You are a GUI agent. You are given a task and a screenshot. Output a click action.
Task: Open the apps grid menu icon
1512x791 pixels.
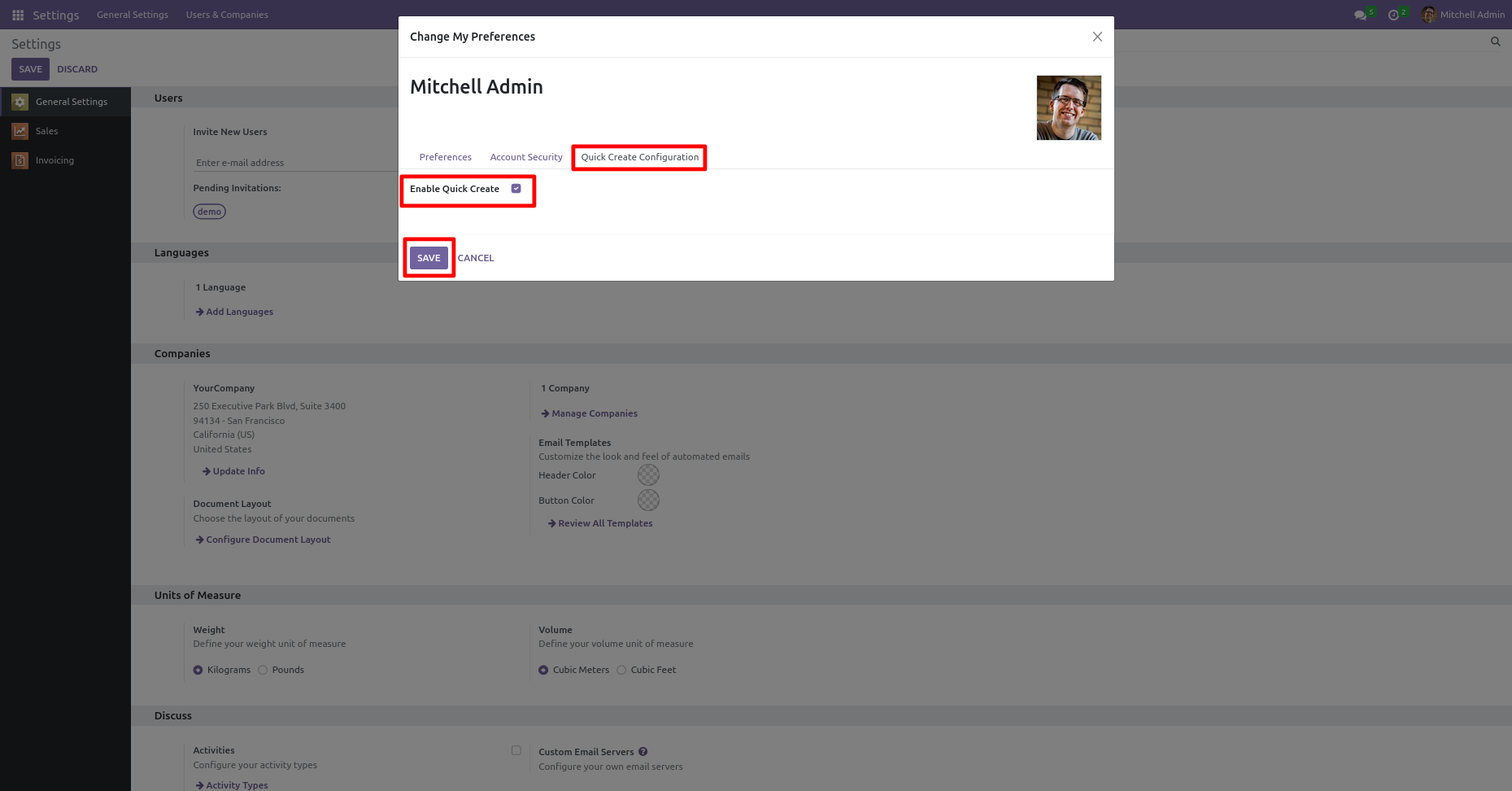pos(18,15)
